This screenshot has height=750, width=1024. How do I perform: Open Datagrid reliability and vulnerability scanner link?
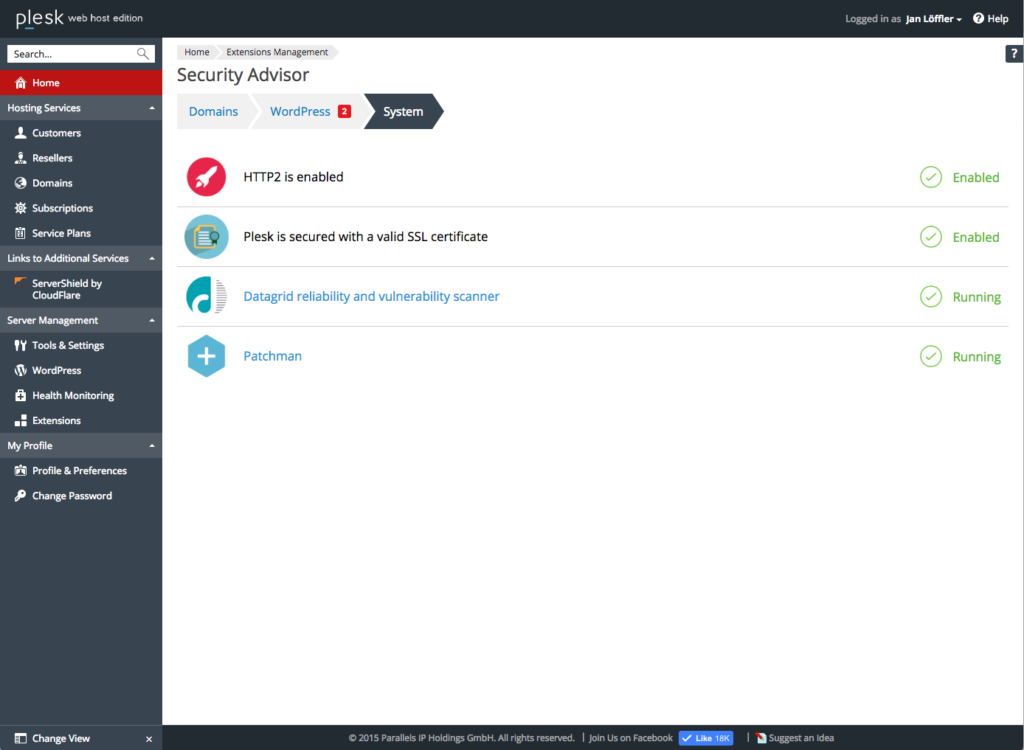tap(371, 296)
